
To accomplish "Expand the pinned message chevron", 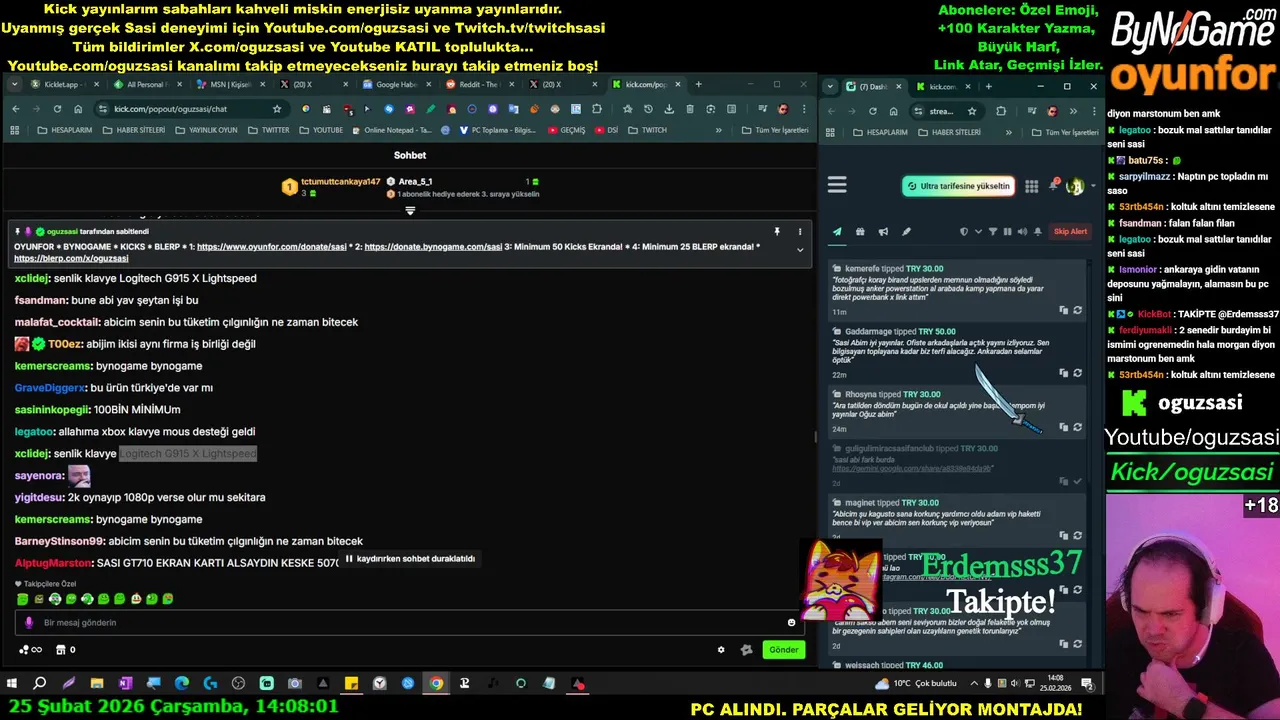I will tap(800, 250).
